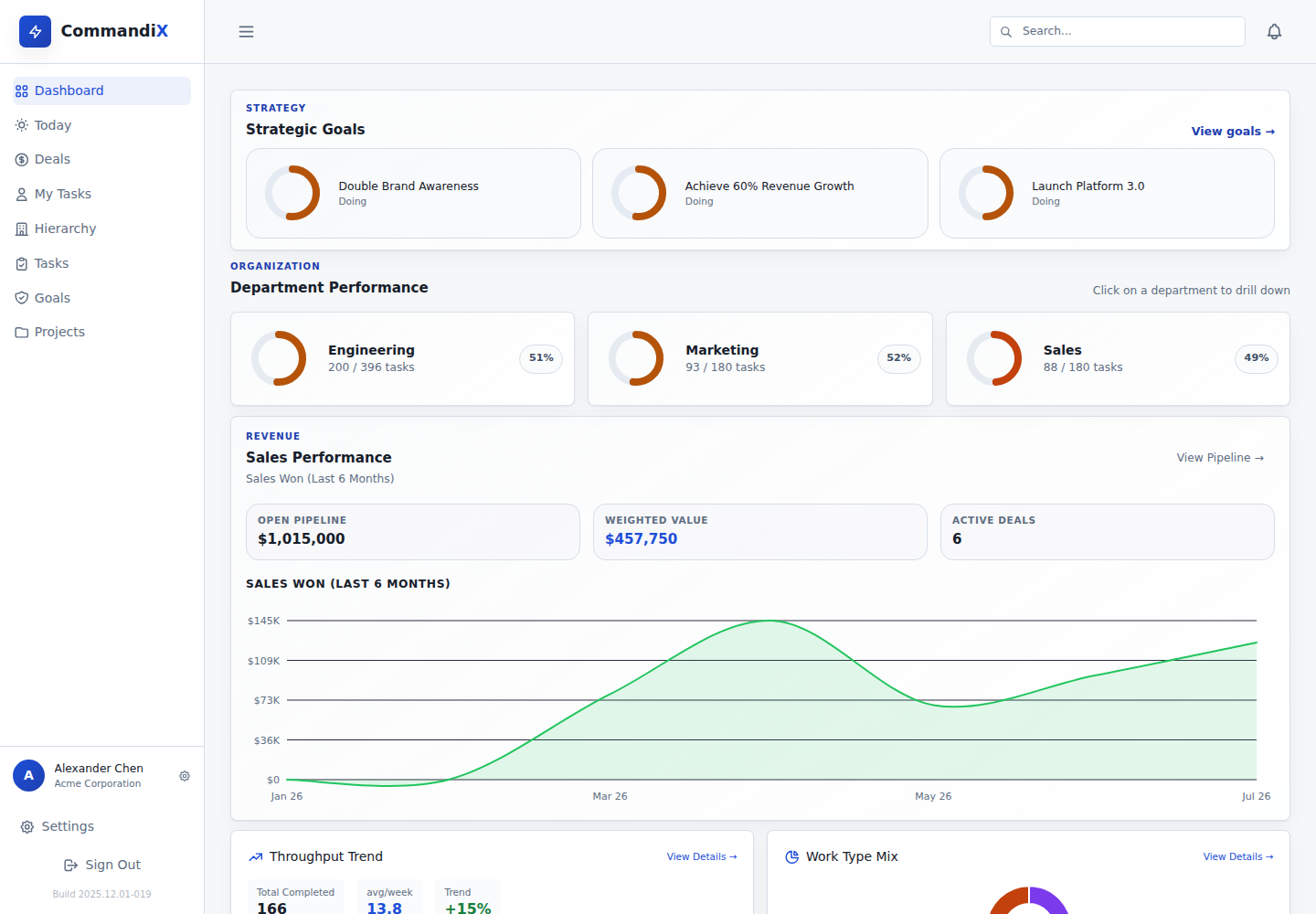Screen dimensions: 1316x914
Task: Open the Launch Platform 3.0 goal card
Action: [1107, 194]
